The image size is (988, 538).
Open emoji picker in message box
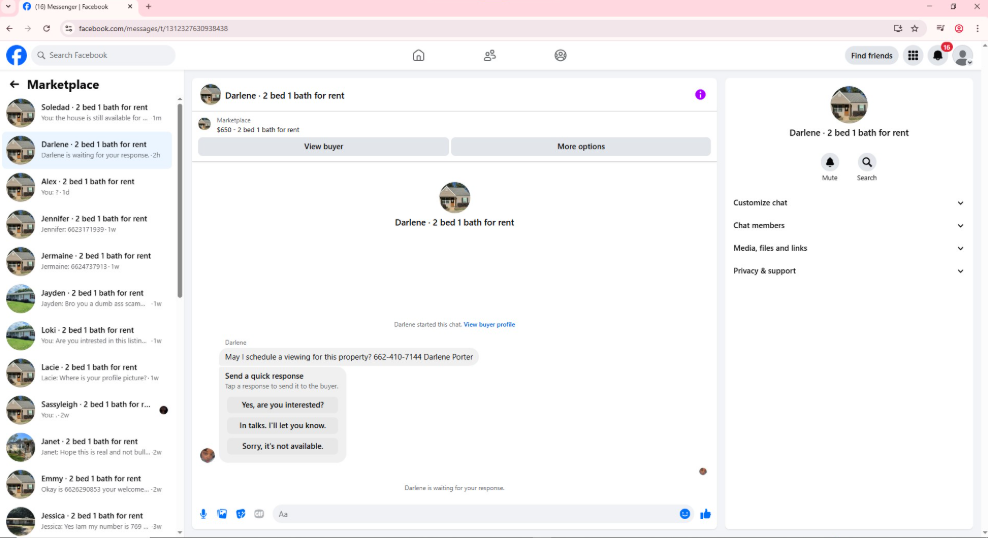[x=684, y=514]
